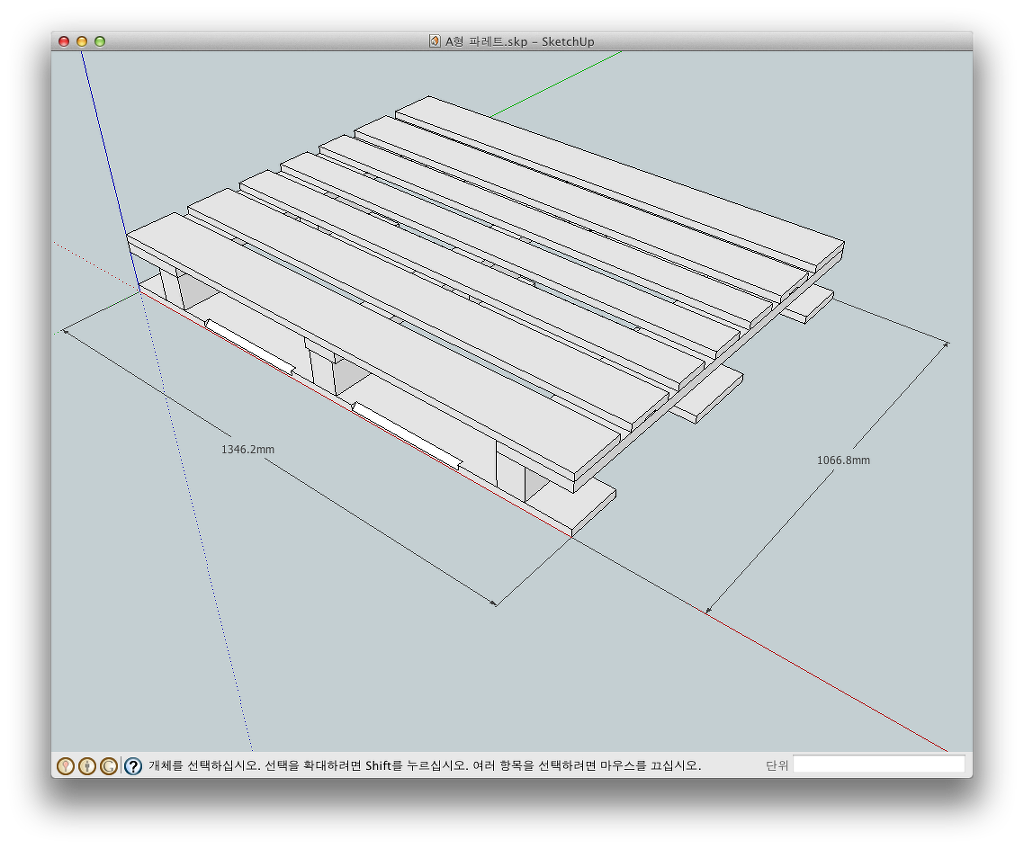Click the SketchUp document icon in title bar
Screen dimensions: 1024x849
(435, 41)
